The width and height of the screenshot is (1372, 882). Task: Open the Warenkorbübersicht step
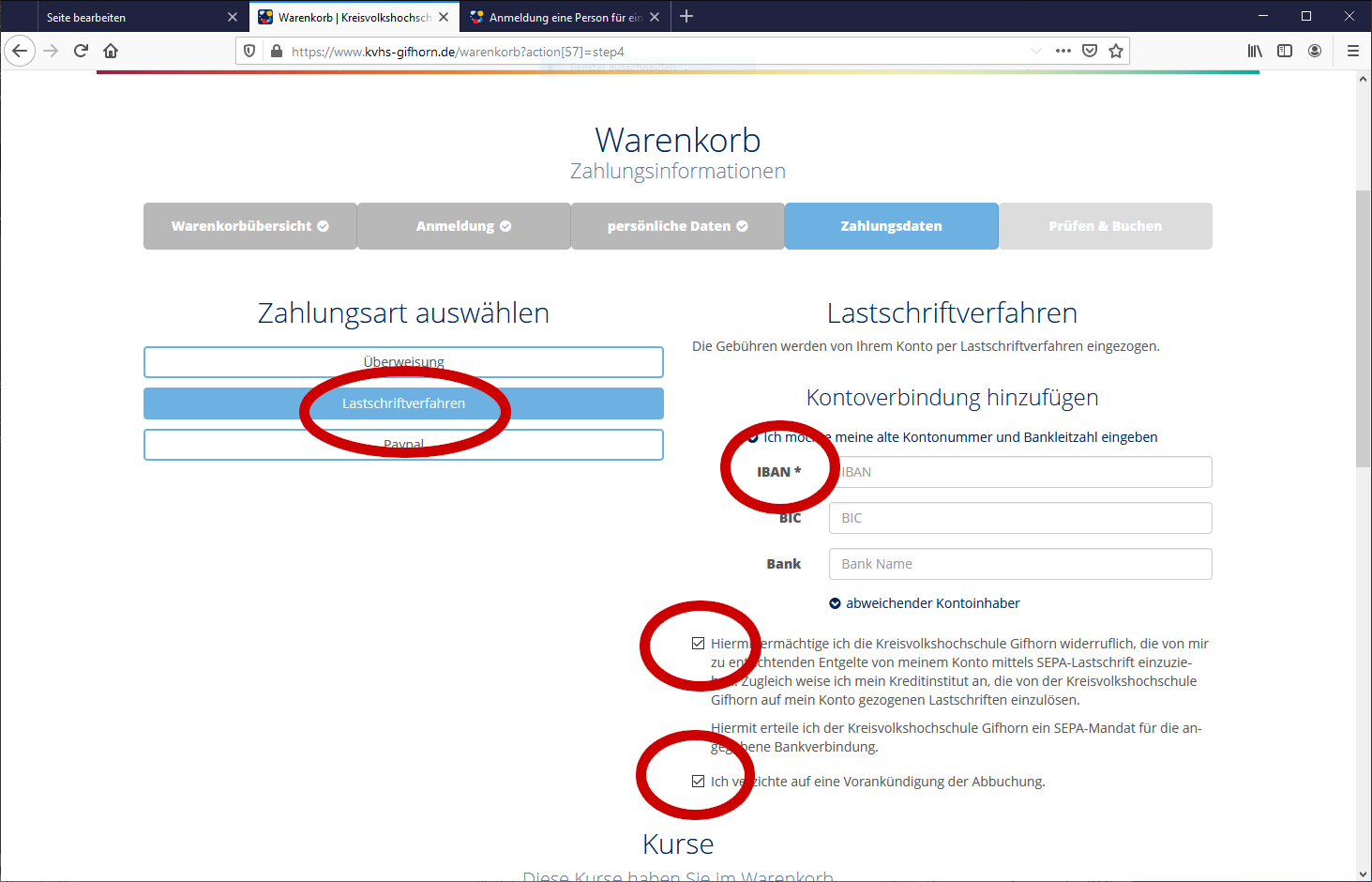tap(249, 226)
